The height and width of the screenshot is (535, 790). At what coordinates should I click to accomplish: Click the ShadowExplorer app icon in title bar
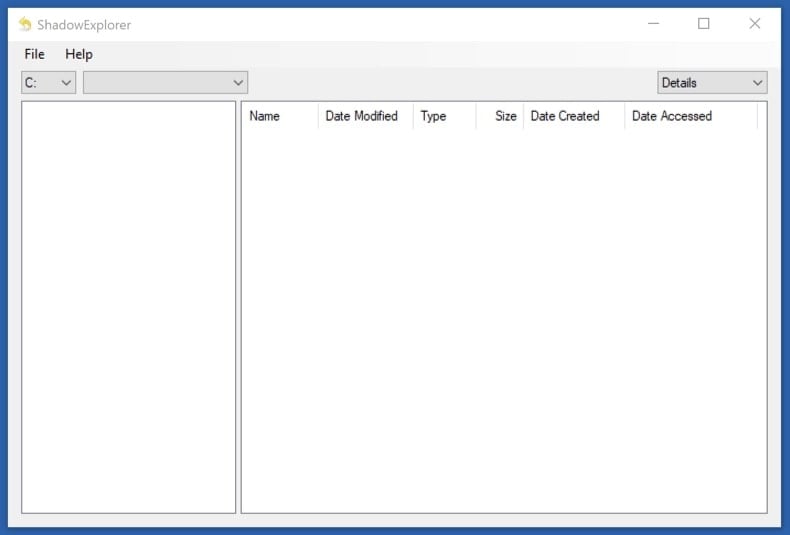pyautogui.click(x=25, y=24)
